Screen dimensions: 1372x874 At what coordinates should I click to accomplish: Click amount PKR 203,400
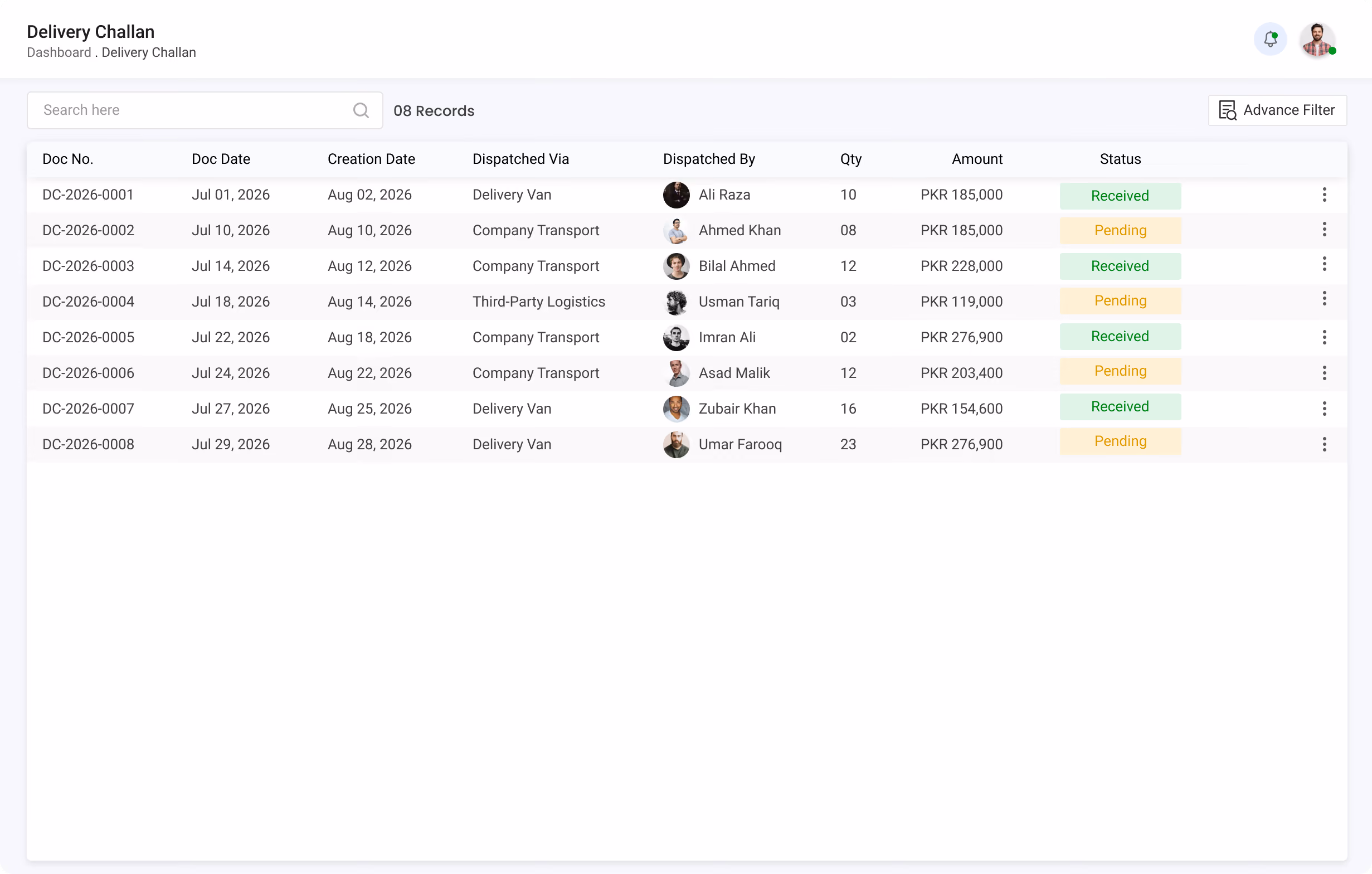(961, 373)
